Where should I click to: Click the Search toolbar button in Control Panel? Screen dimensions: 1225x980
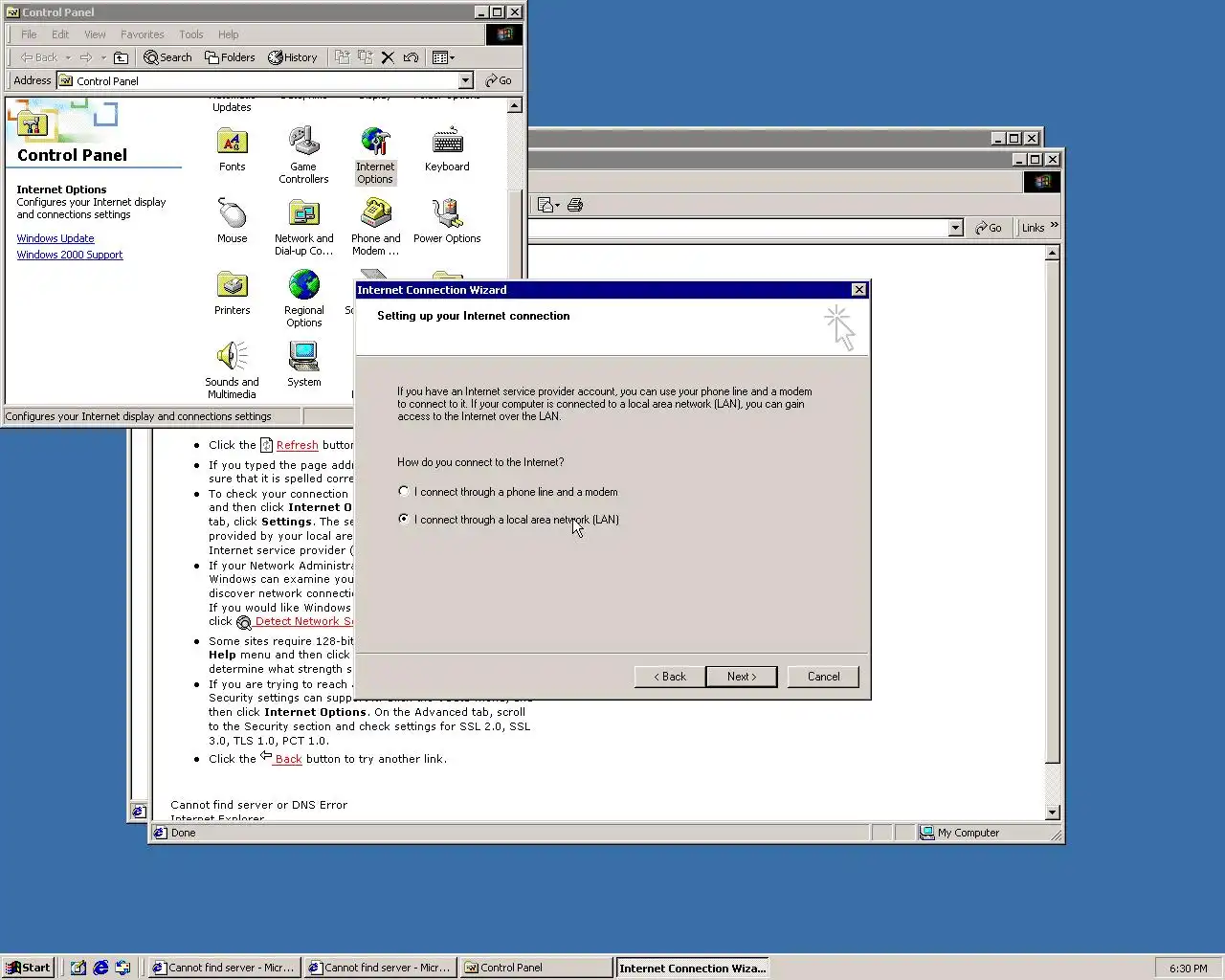pos(167,57)
